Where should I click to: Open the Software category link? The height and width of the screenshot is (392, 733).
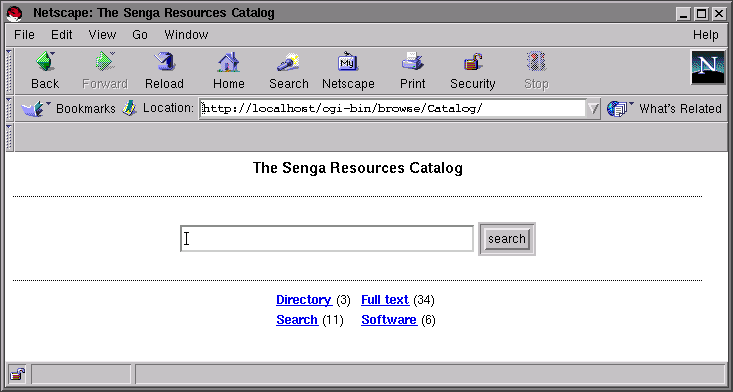pyautogui.click(x=389, y=320)
